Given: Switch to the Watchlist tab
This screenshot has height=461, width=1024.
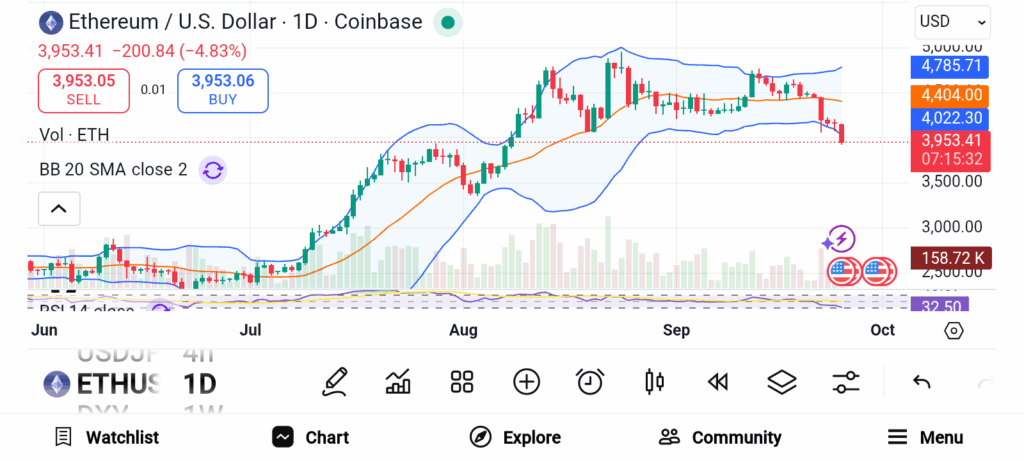Looking at the screenshot, I should tap(106, 437).
